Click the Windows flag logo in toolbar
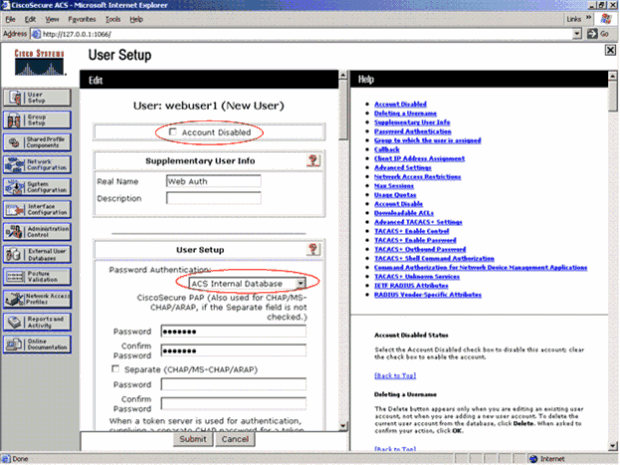The height and width of the screenshot is (465, 620). tap(606, 19)
